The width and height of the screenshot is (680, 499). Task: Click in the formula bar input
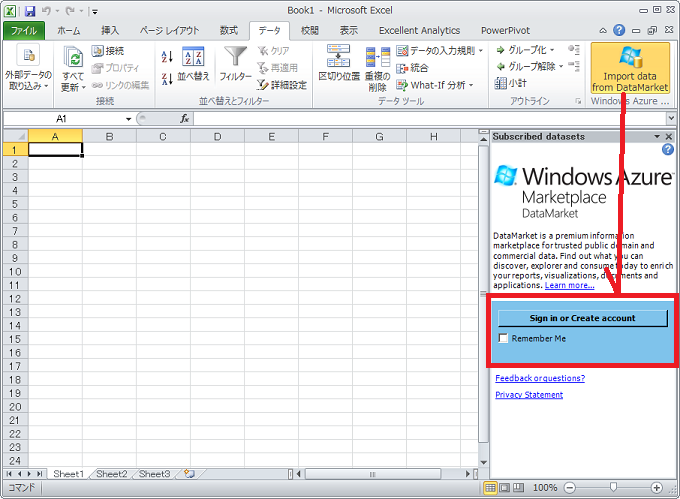point(429,118)
